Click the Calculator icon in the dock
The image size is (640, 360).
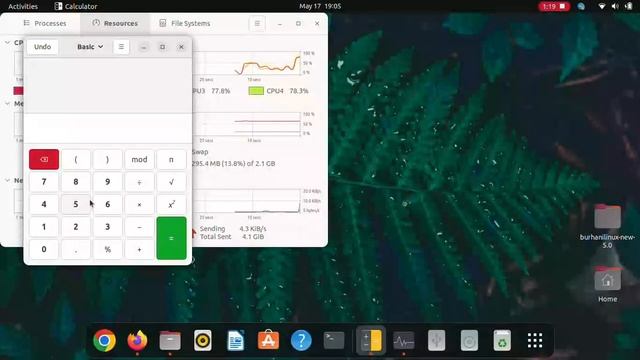[371, 340]
